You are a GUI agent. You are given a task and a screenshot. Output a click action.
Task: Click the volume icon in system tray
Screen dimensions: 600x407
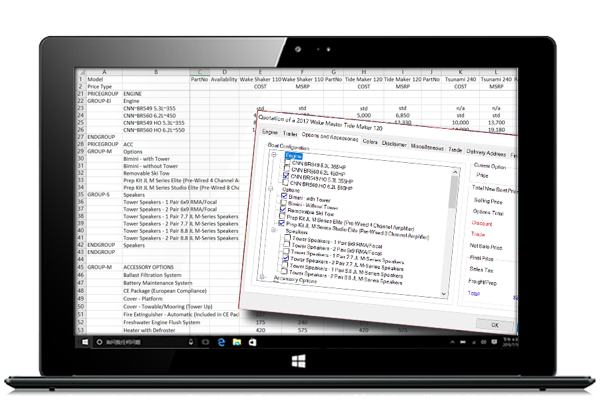484,342
